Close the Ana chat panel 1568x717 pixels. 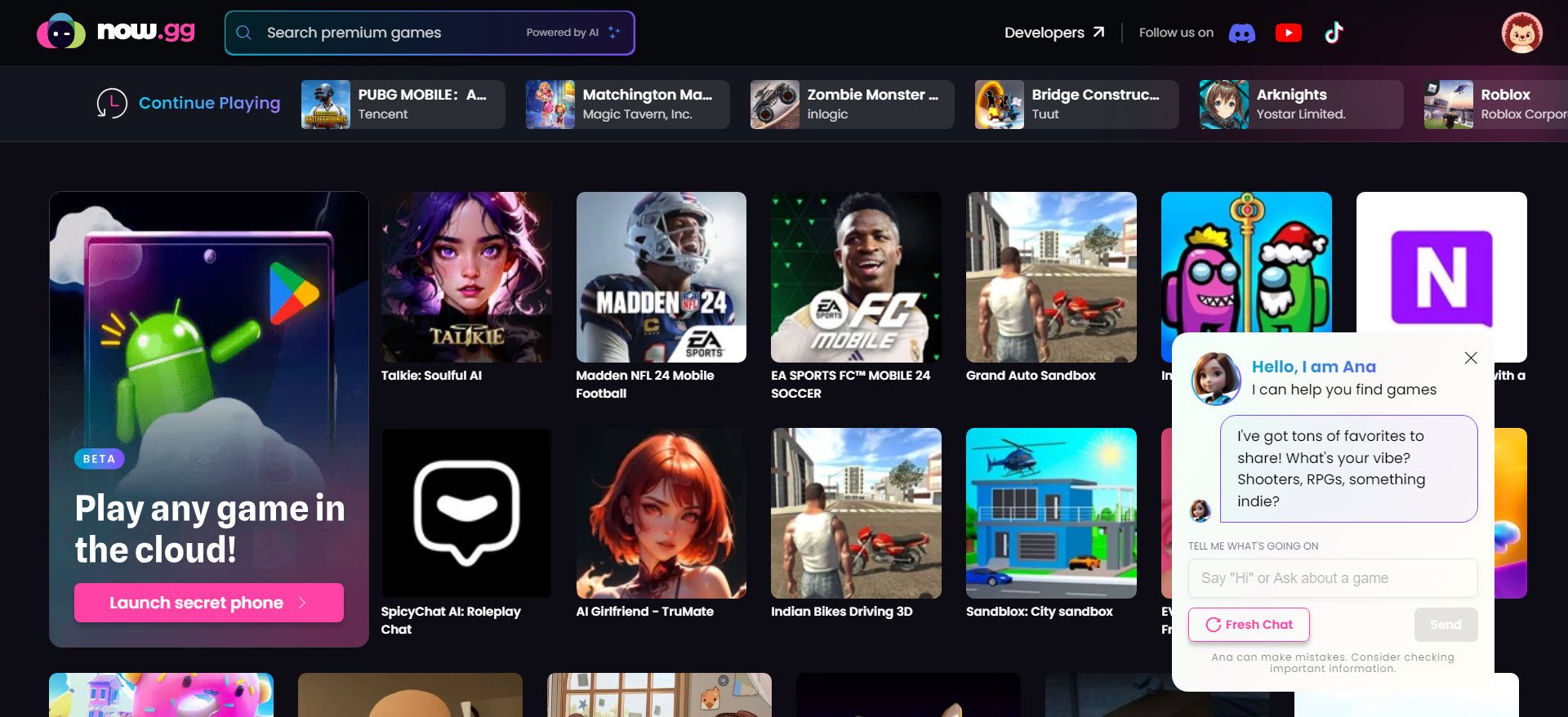pyautogui.click(x=1471, y=358)
